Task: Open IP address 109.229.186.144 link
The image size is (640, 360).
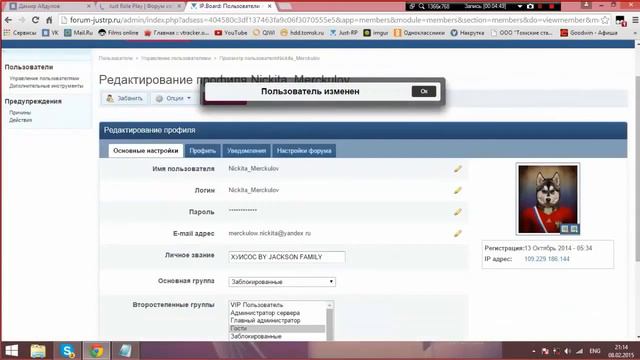Action: click(547, 259)
